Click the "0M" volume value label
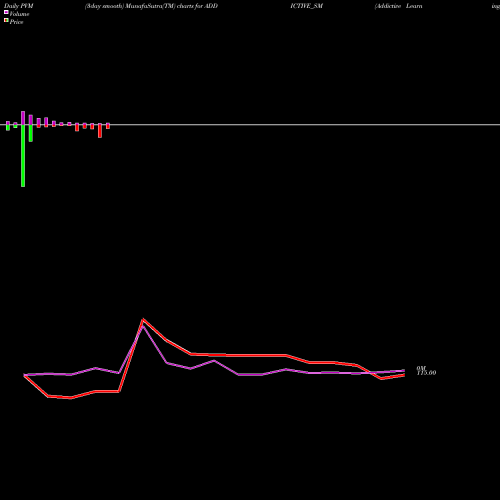The width and height of the screenshot is (500, 500). click(421, 368)
